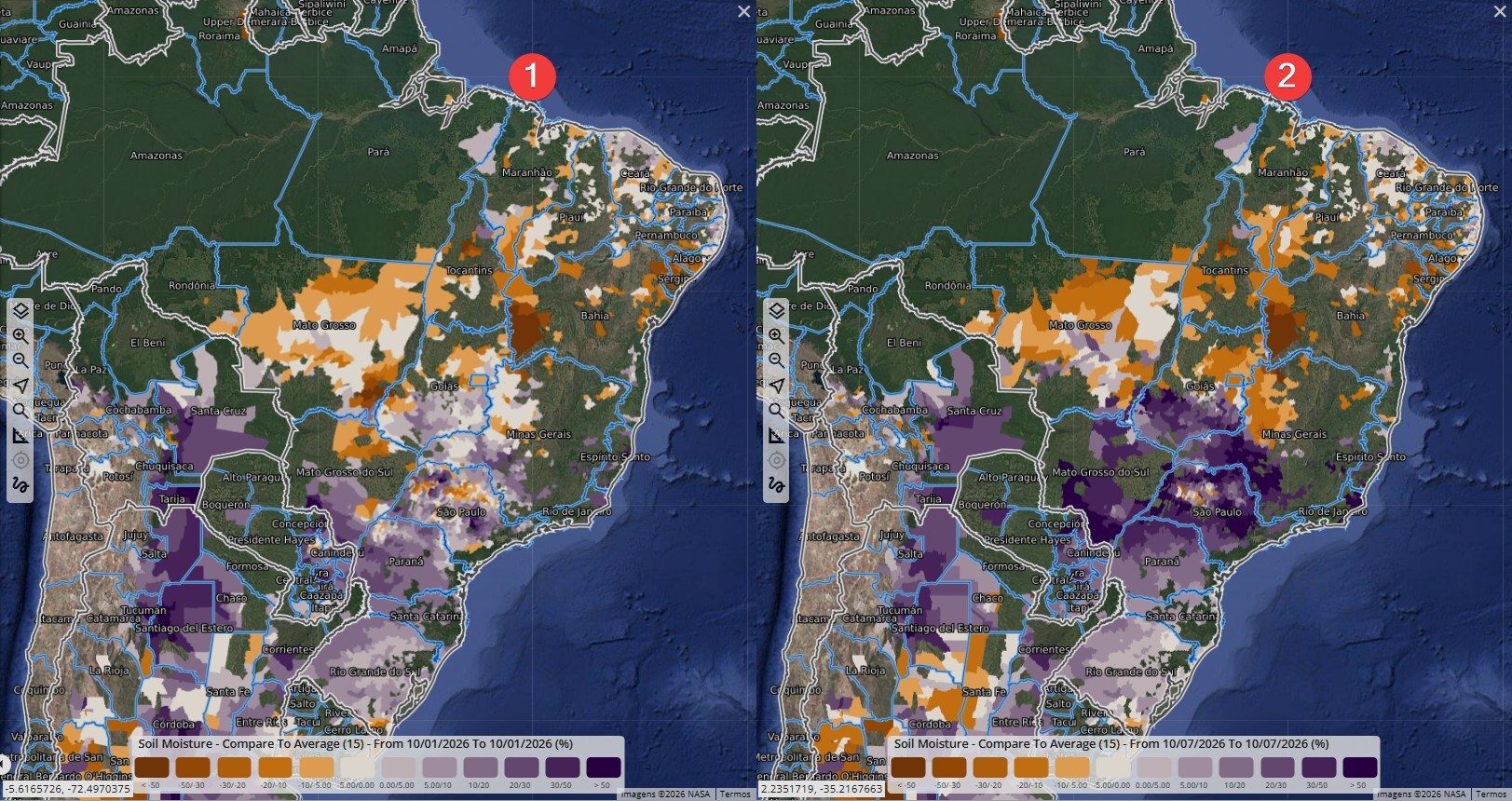Open the layers panel in the left map
This screenshot has height=801, width=1512.
click(x=20, y=310)
